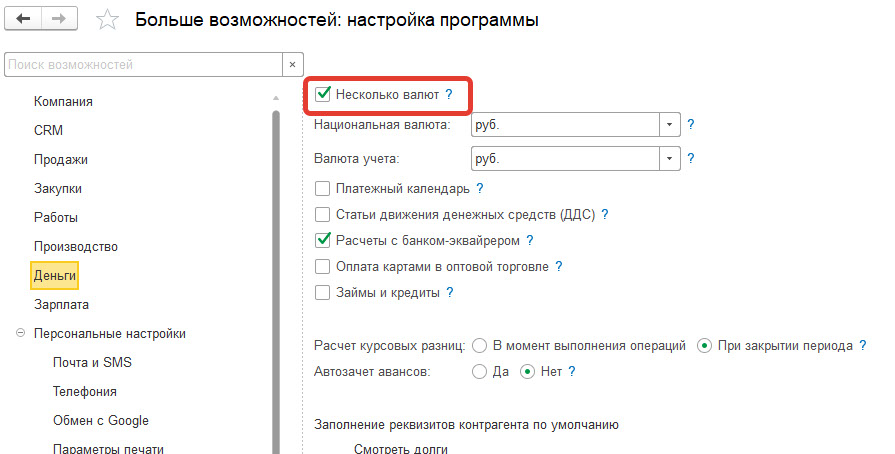
Task: Uncheck Расчеты с банком-эквайрером
Action: (x=323, y=240)
